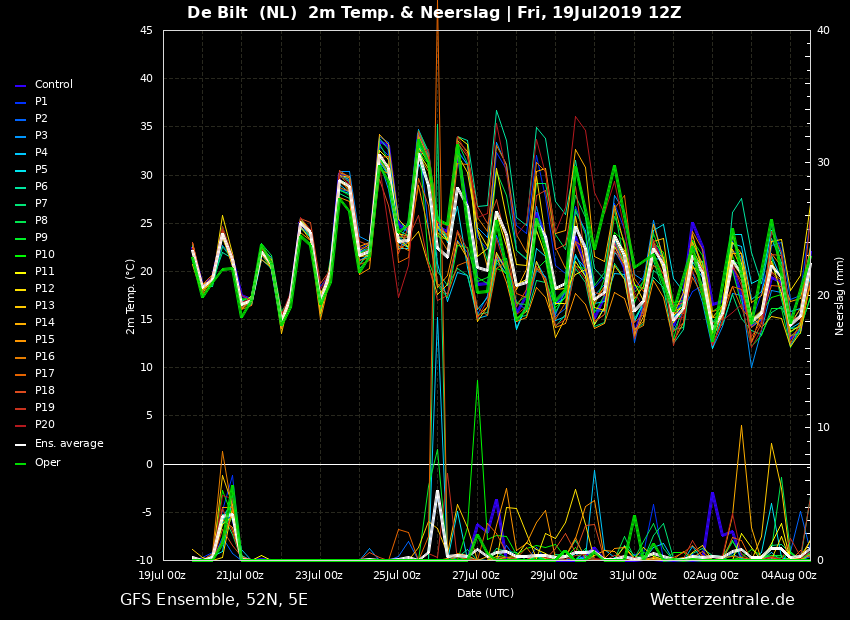Screen dimensions: 850x620
Task: Click the 02Aug 00z date tick
Action: [710, 576]
